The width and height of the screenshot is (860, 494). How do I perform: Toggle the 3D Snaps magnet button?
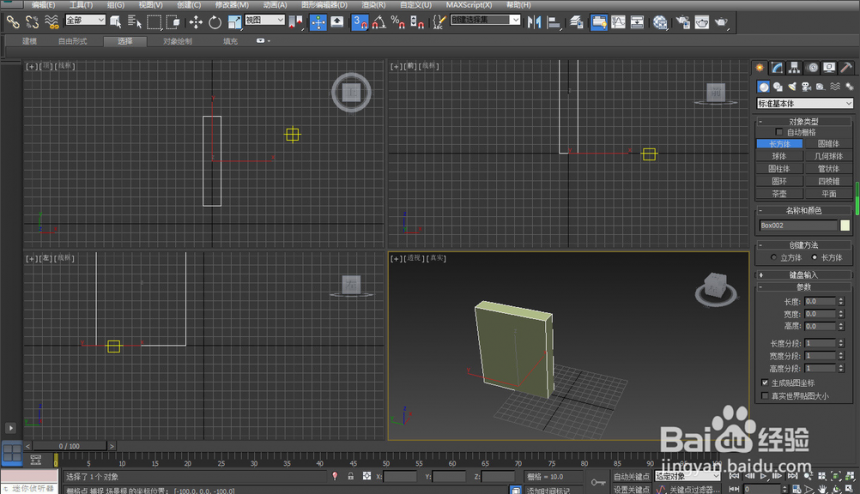[360, 22]
